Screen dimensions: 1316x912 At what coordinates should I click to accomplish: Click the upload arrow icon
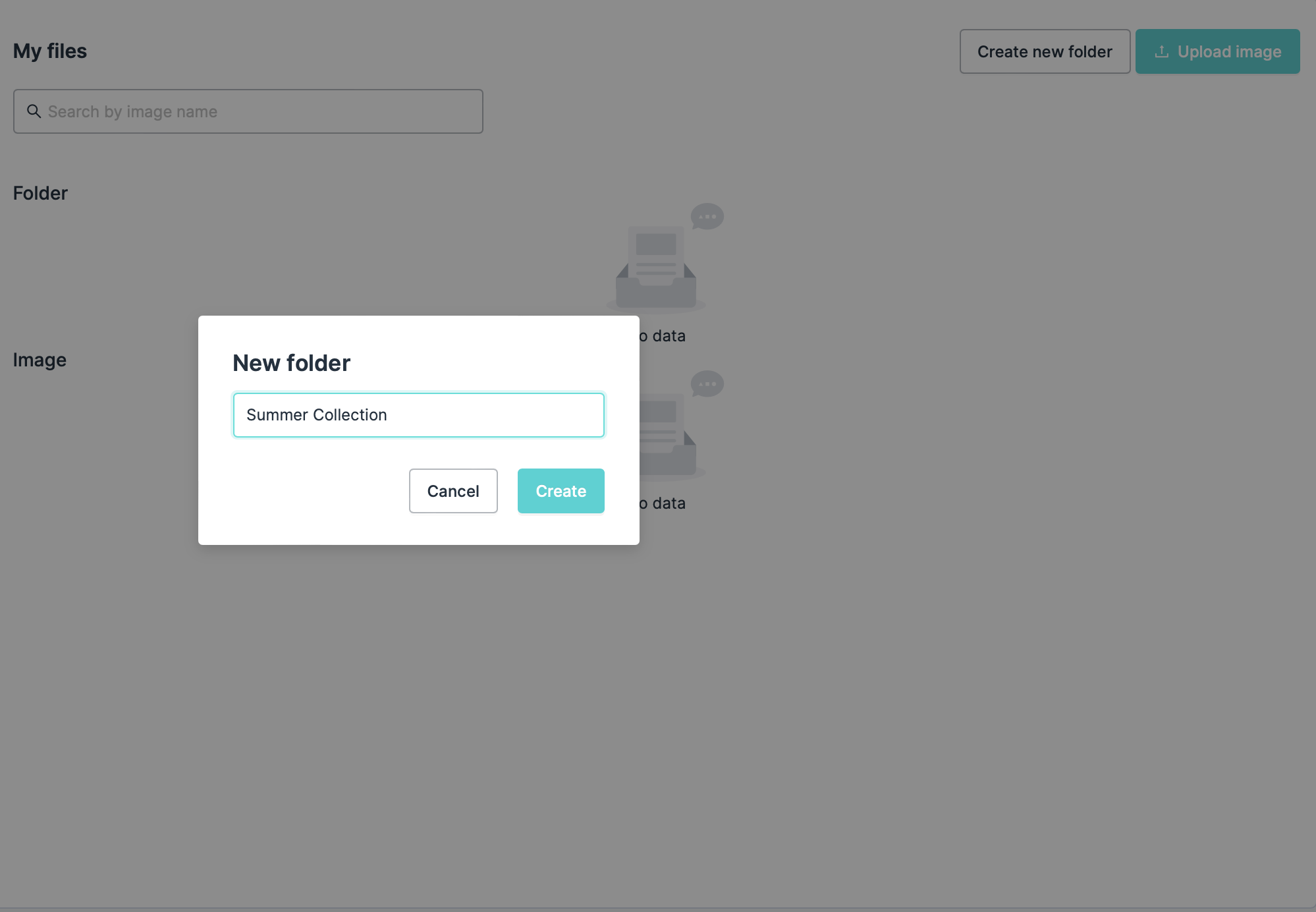tap(1162, 51)
